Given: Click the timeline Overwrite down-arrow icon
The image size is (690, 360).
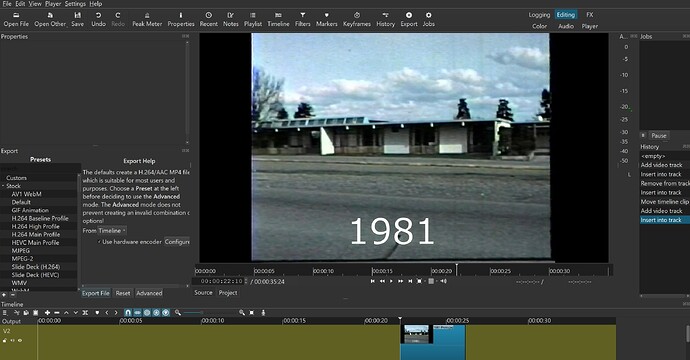Looking at the screenshot, I should [76, 313].
